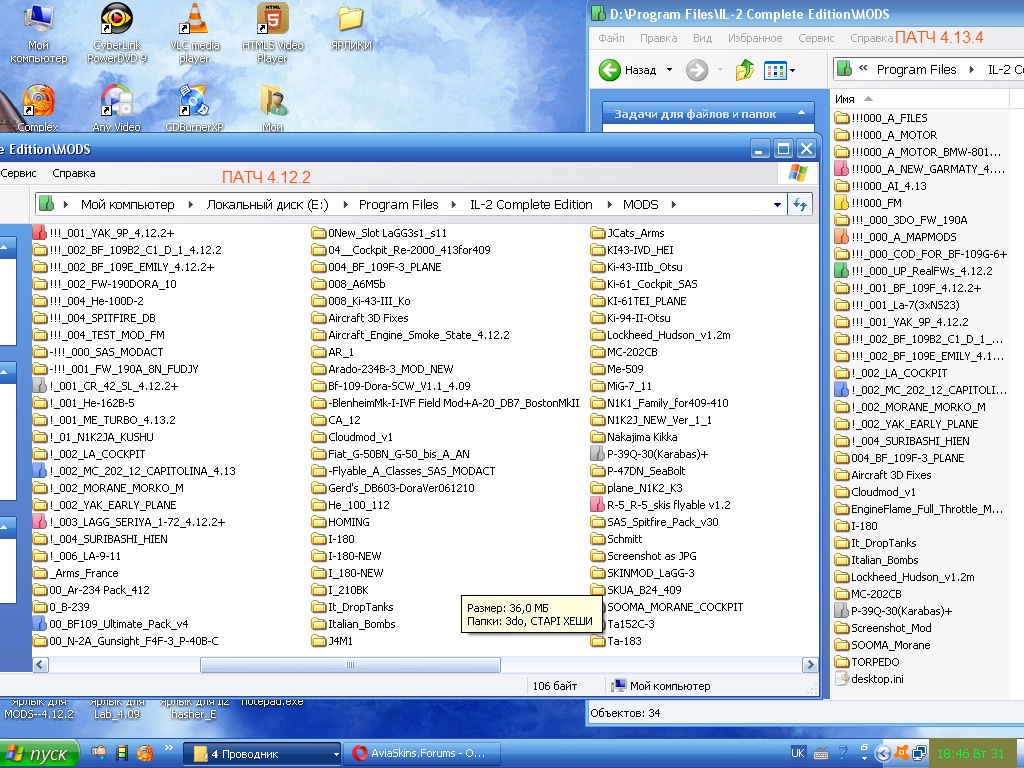This screenshot has width=1024, height=768.
Task: Select pink folder R-5_R-5_skis flyable v1.2
Action: click(660, 505)
